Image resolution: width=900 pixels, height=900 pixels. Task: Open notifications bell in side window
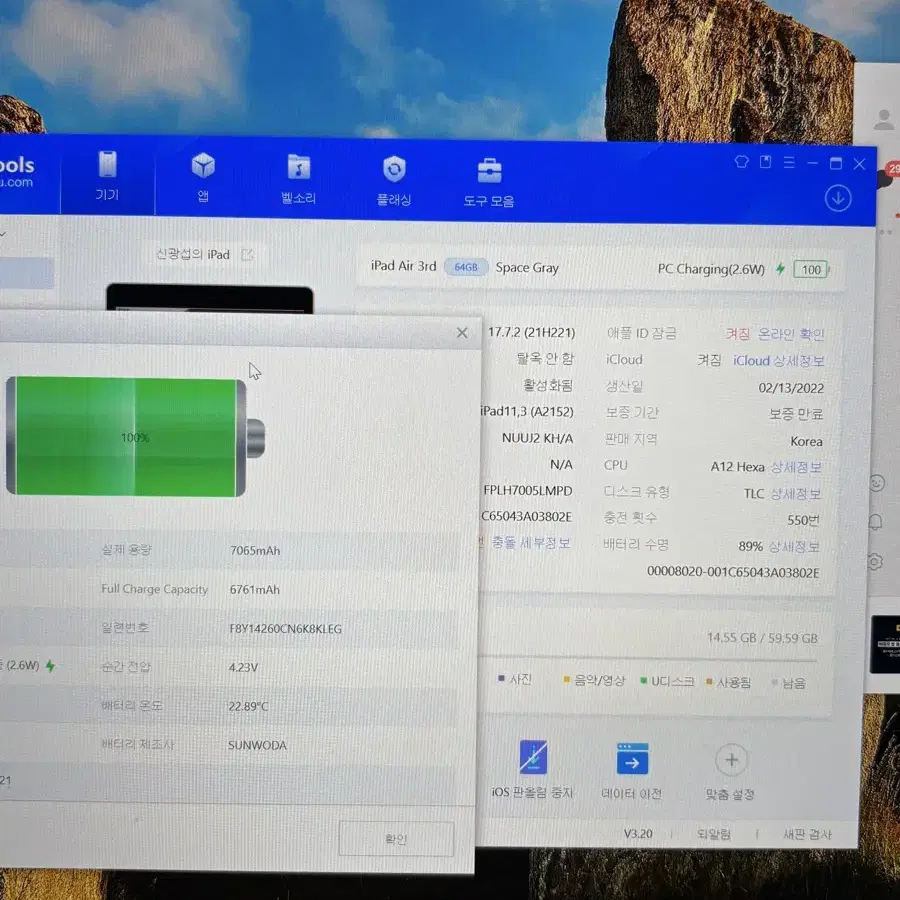(876, 521)
